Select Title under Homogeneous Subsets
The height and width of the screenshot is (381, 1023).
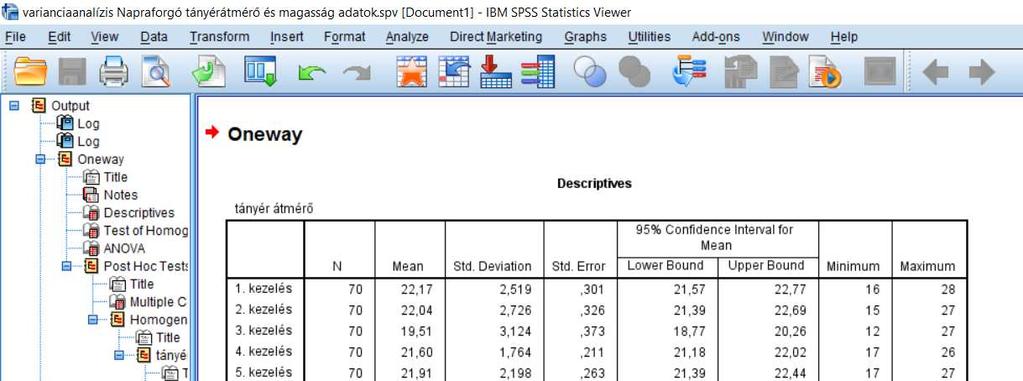[168, 338]
